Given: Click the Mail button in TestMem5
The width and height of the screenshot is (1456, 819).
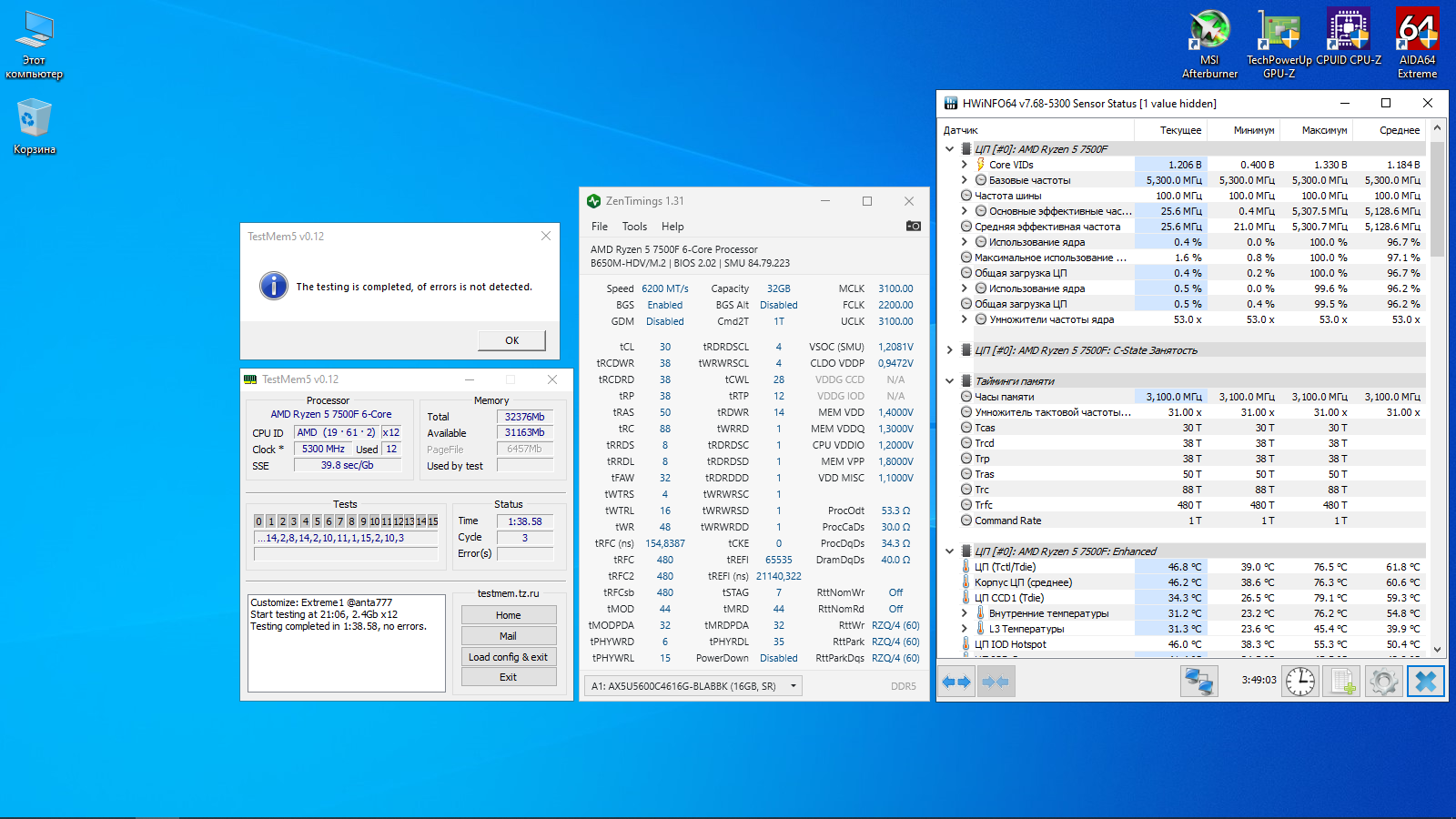Looking at the screenshot, I should tap(509, 636).
